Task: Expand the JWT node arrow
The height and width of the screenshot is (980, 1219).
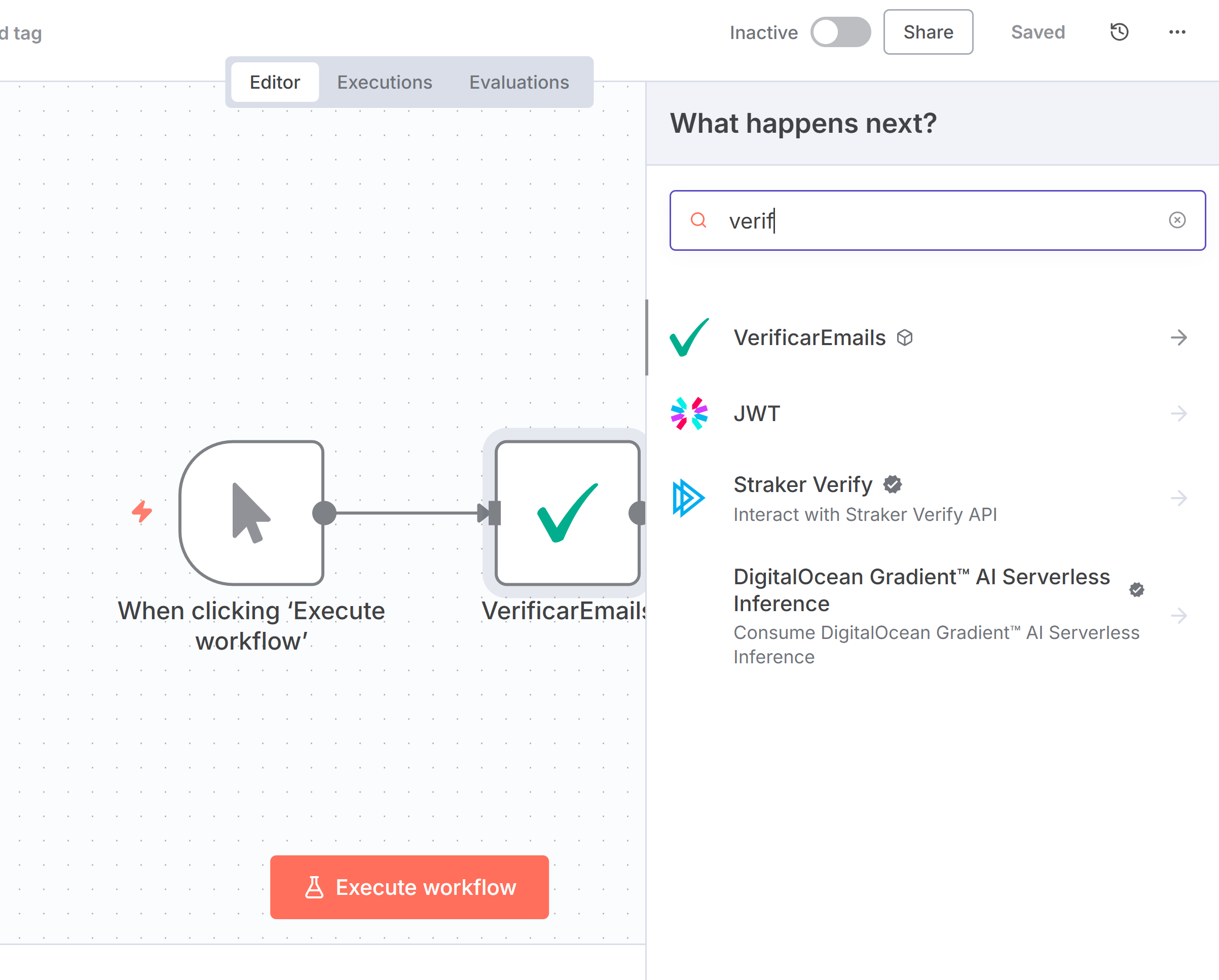Action: 1178,413
